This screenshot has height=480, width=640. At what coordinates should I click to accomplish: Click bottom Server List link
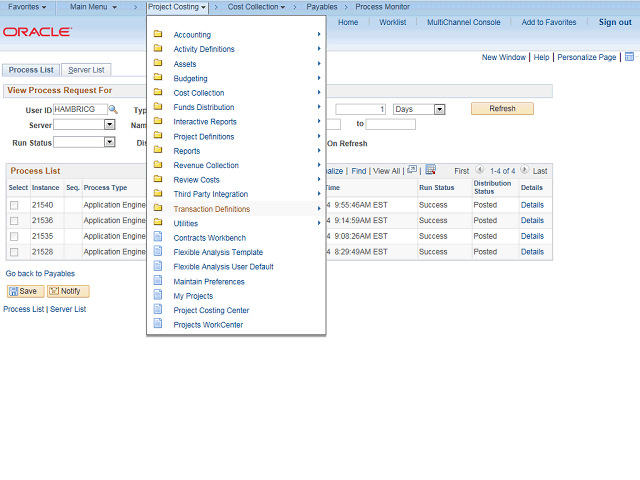click(x=68, y=309)
